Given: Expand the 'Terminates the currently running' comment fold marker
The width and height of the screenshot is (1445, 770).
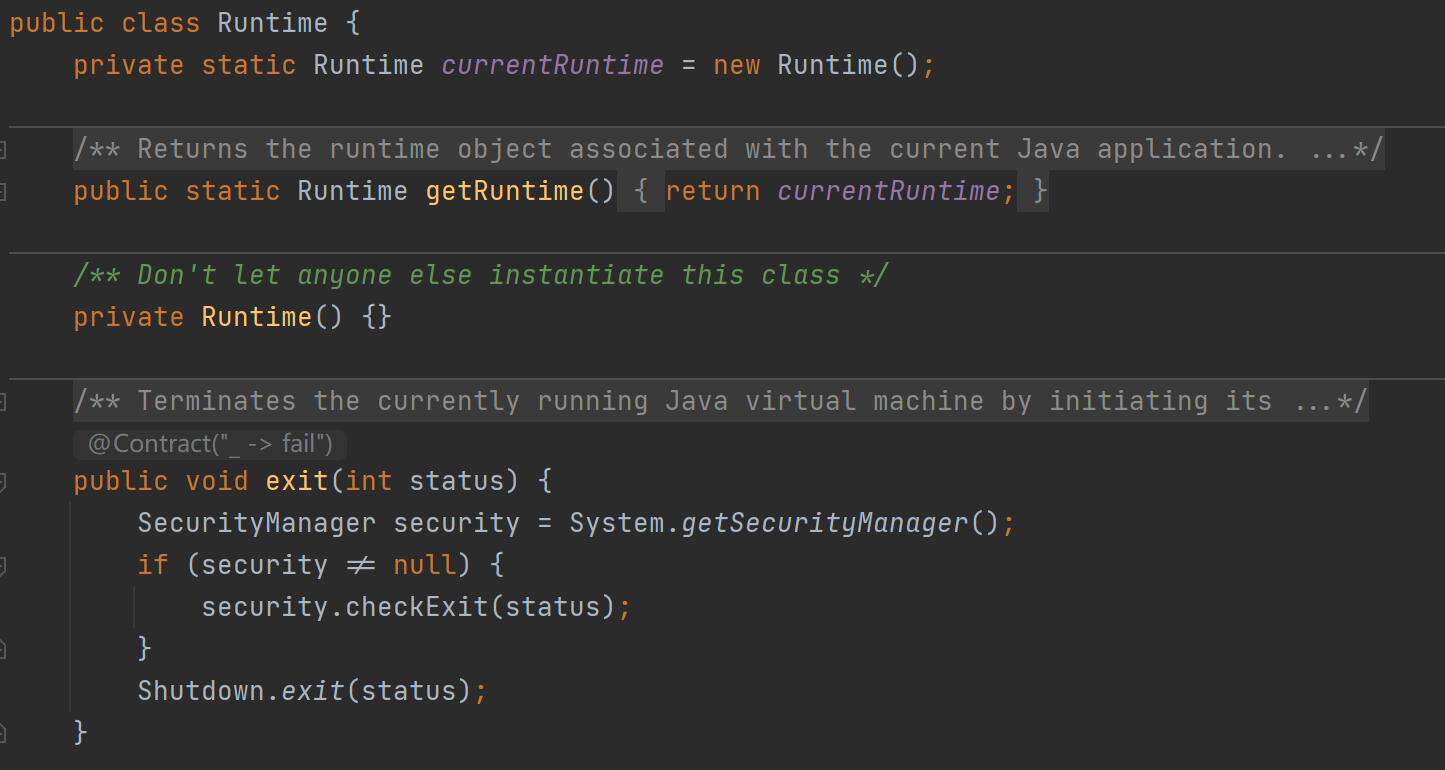Looking at the screenshot, I should 3,402.
